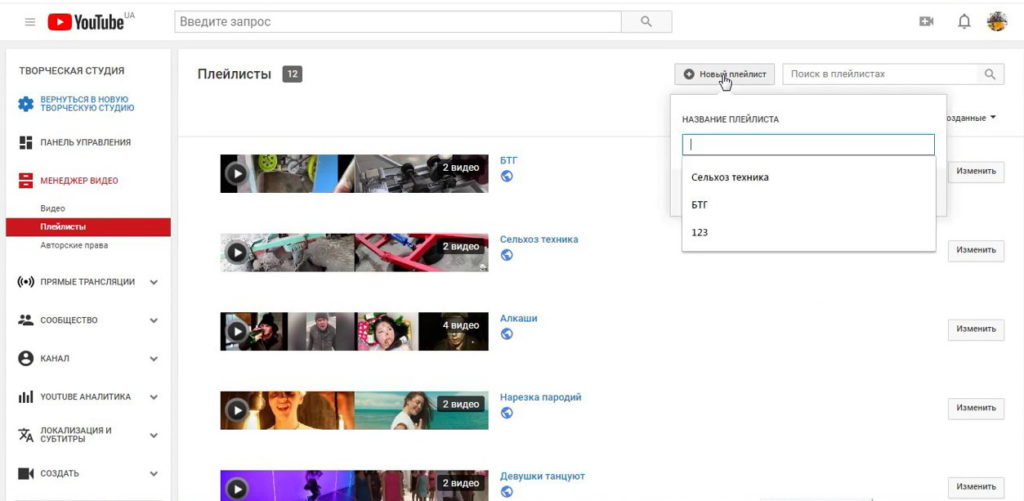Click the playlist search magnifier icon

(990, 74)
